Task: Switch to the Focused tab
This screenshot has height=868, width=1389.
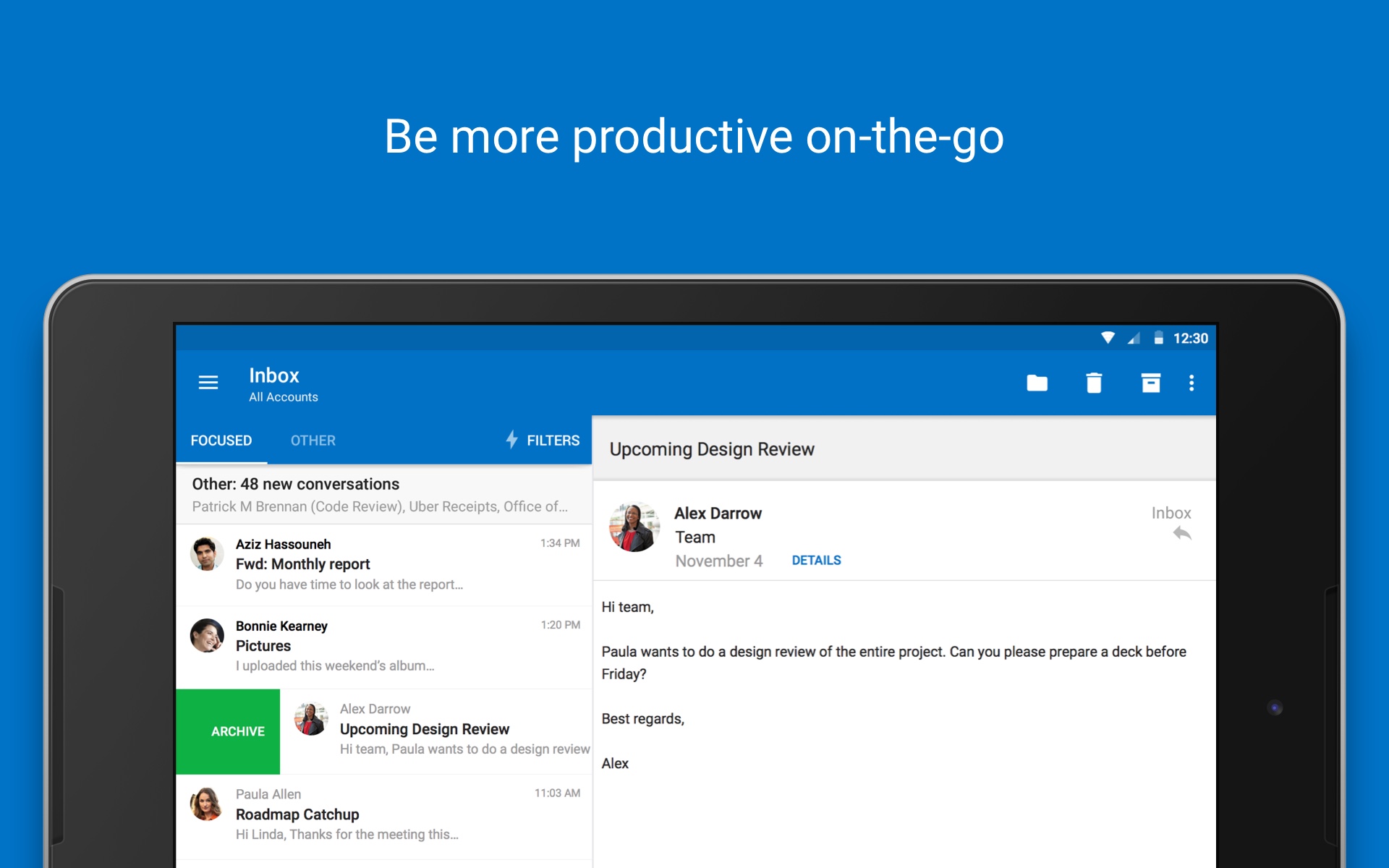Action: tap(221, 441)
